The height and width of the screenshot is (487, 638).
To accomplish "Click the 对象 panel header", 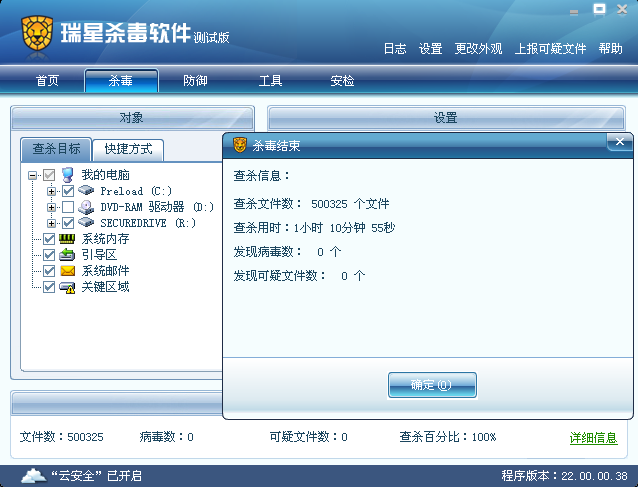I will 132,118.
